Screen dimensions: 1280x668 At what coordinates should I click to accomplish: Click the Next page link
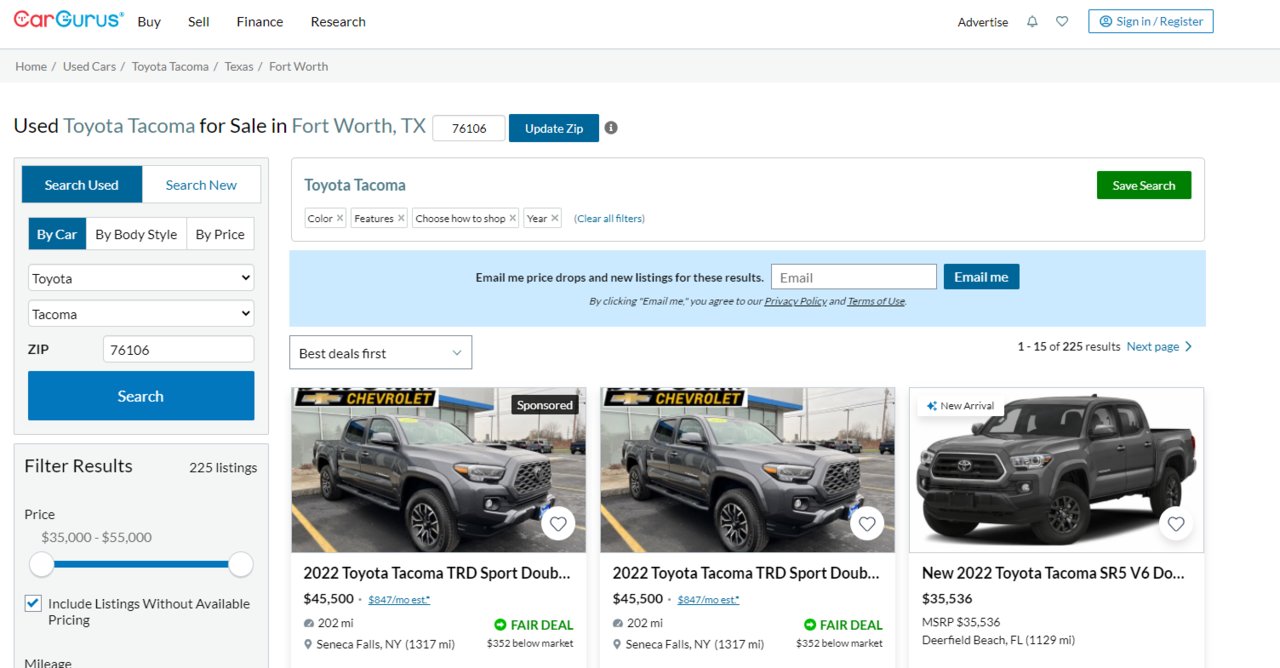1153,347
